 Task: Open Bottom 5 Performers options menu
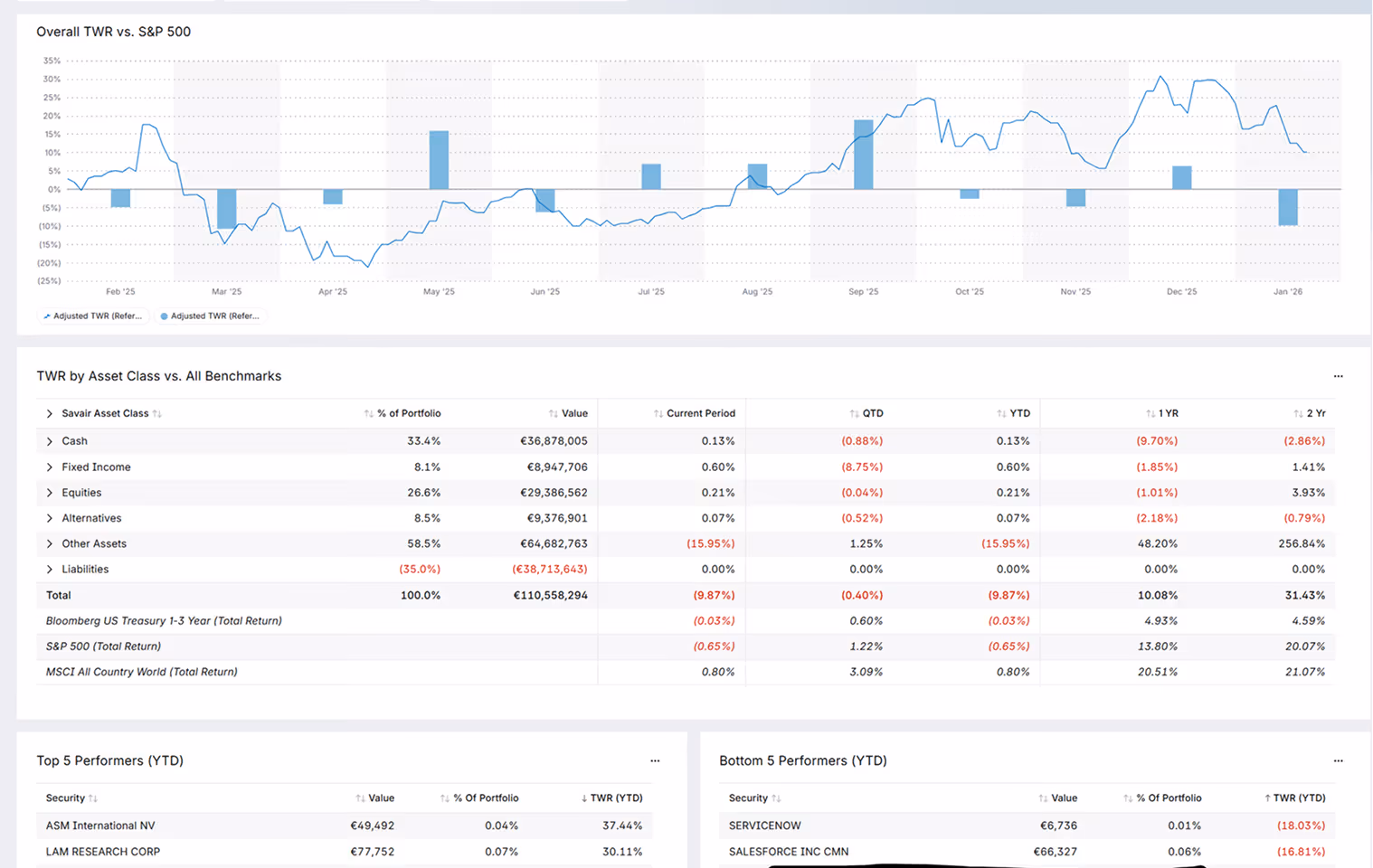pyautogui.click(x=1338, y=760)
